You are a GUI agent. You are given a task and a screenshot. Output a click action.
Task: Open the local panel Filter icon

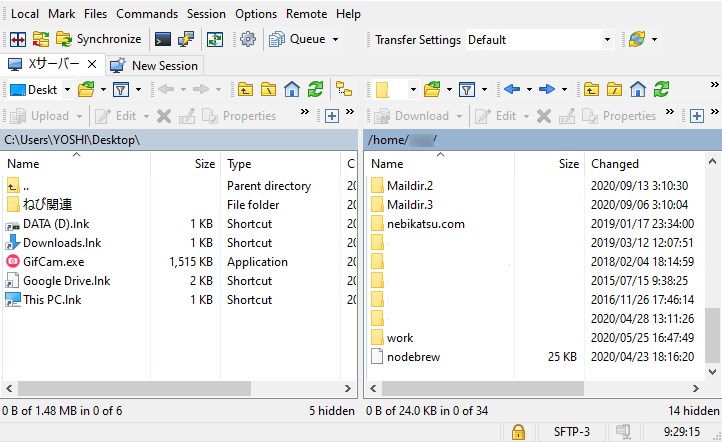click(120, 89)
